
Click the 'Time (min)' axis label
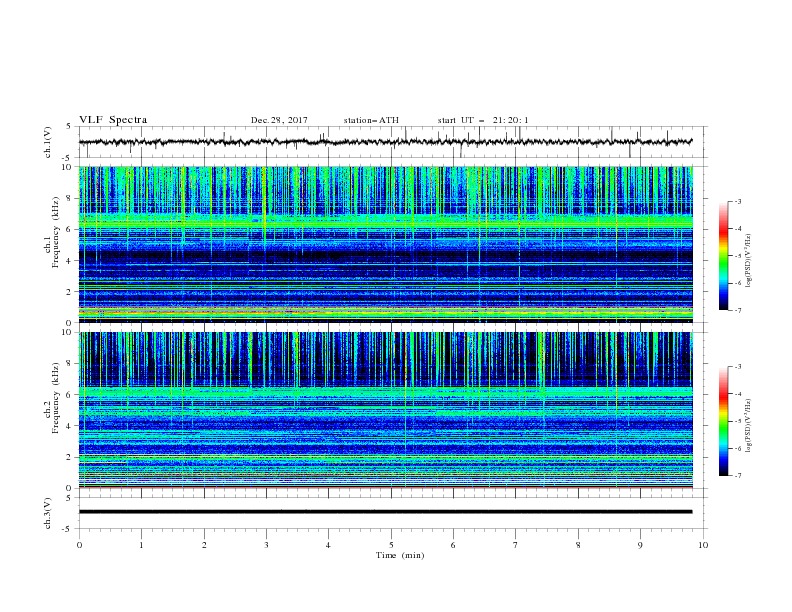pos(400,555)
